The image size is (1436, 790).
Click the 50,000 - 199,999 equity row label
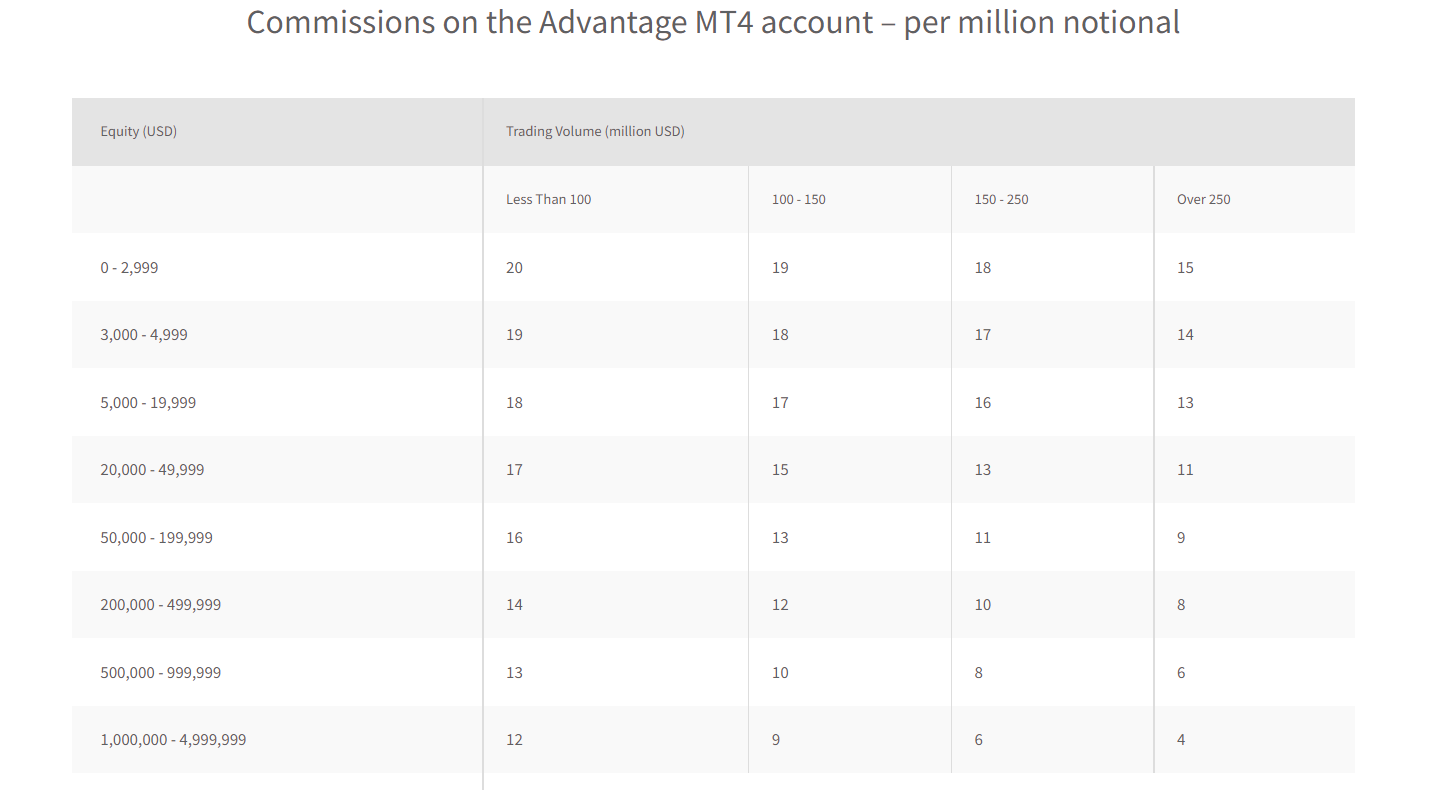point(156,537)
